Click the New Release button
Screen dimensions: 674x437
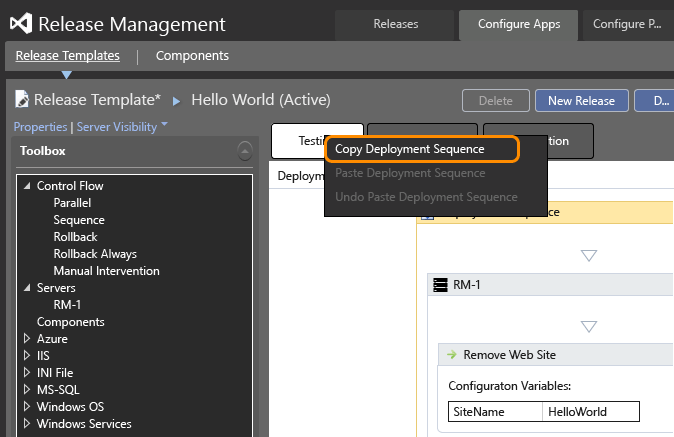tap(582, 101)
